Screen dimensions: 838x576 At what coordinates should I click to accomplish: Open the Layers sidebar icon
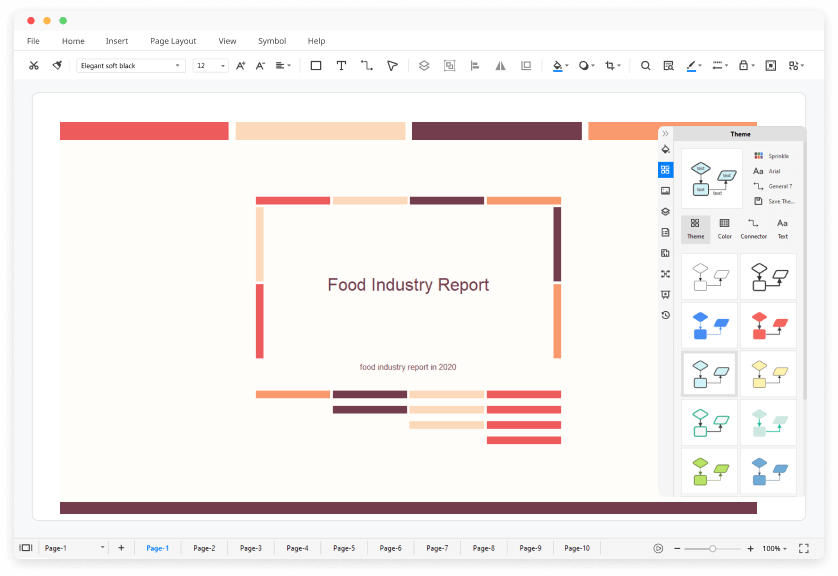(x=665, y=212)
